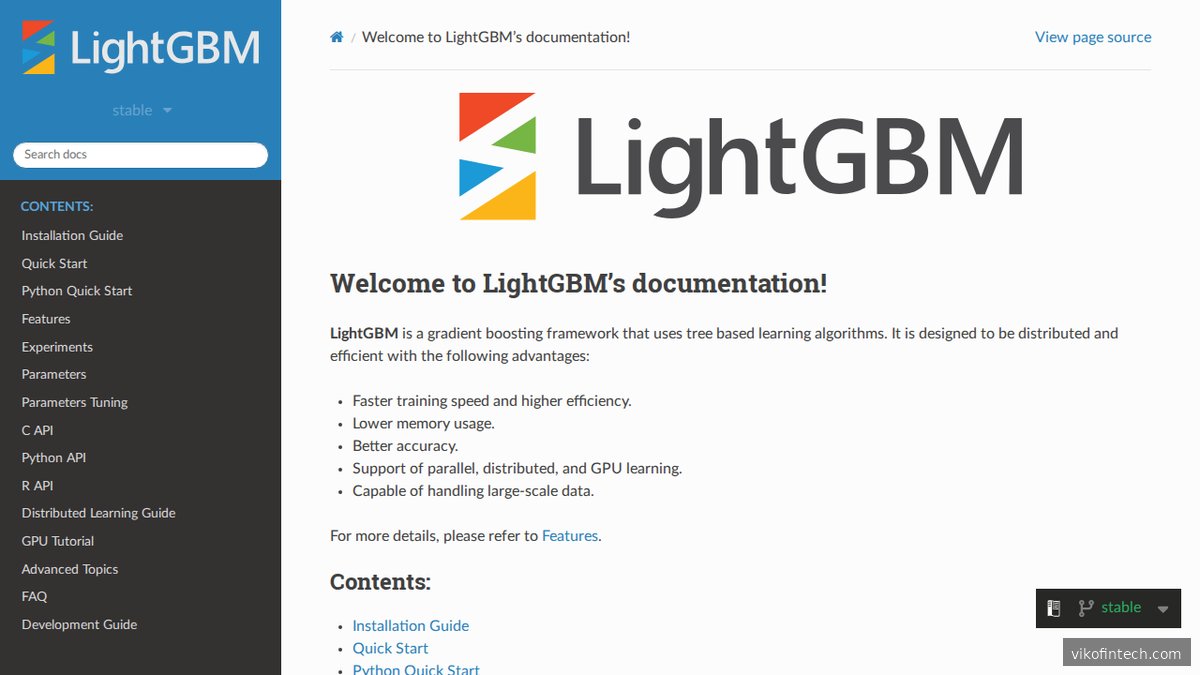
Task: Select the Distributed Learning Guide entry
Action: pyautogui.click(x=98, y=512)
